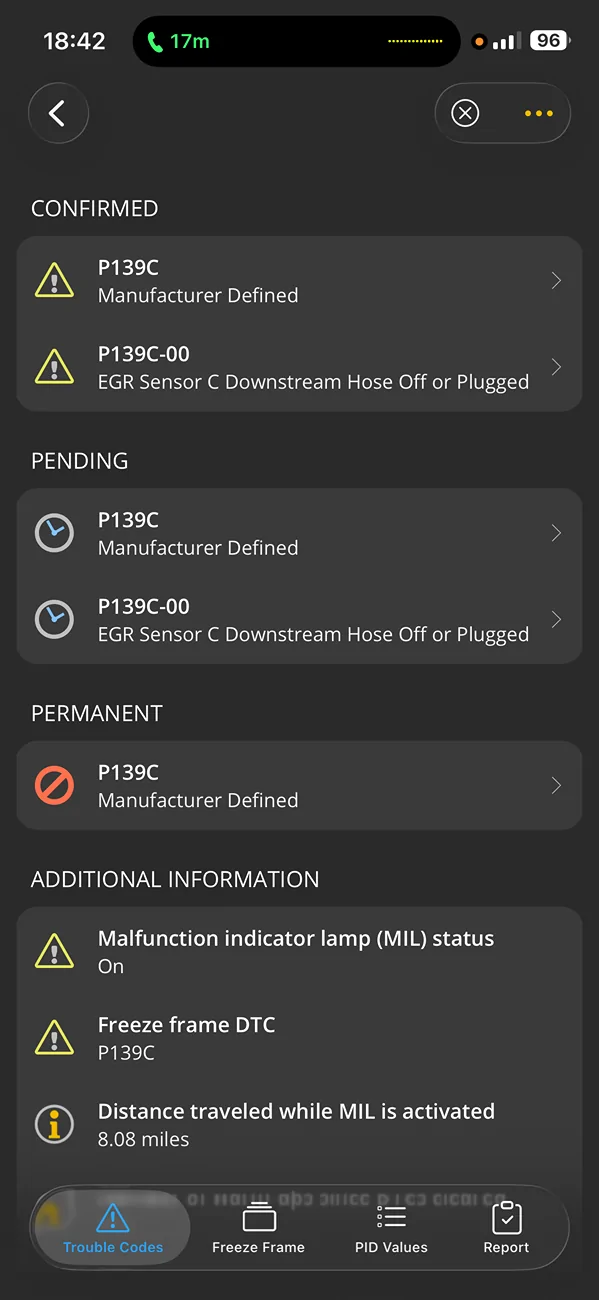Tap the back arrow button
This screenshot has width=599, height=1300.
coord(58,113)
